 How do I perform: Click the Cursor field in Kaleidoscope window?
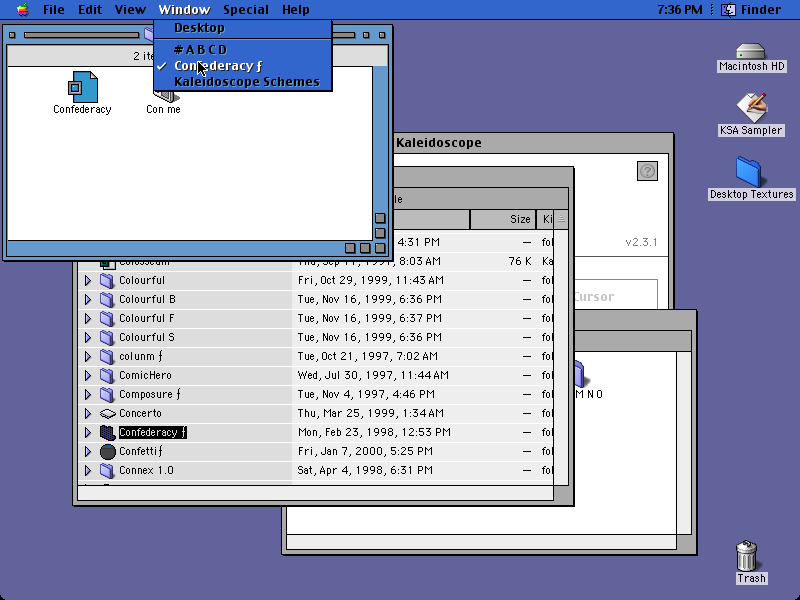[x=615, y=294]
